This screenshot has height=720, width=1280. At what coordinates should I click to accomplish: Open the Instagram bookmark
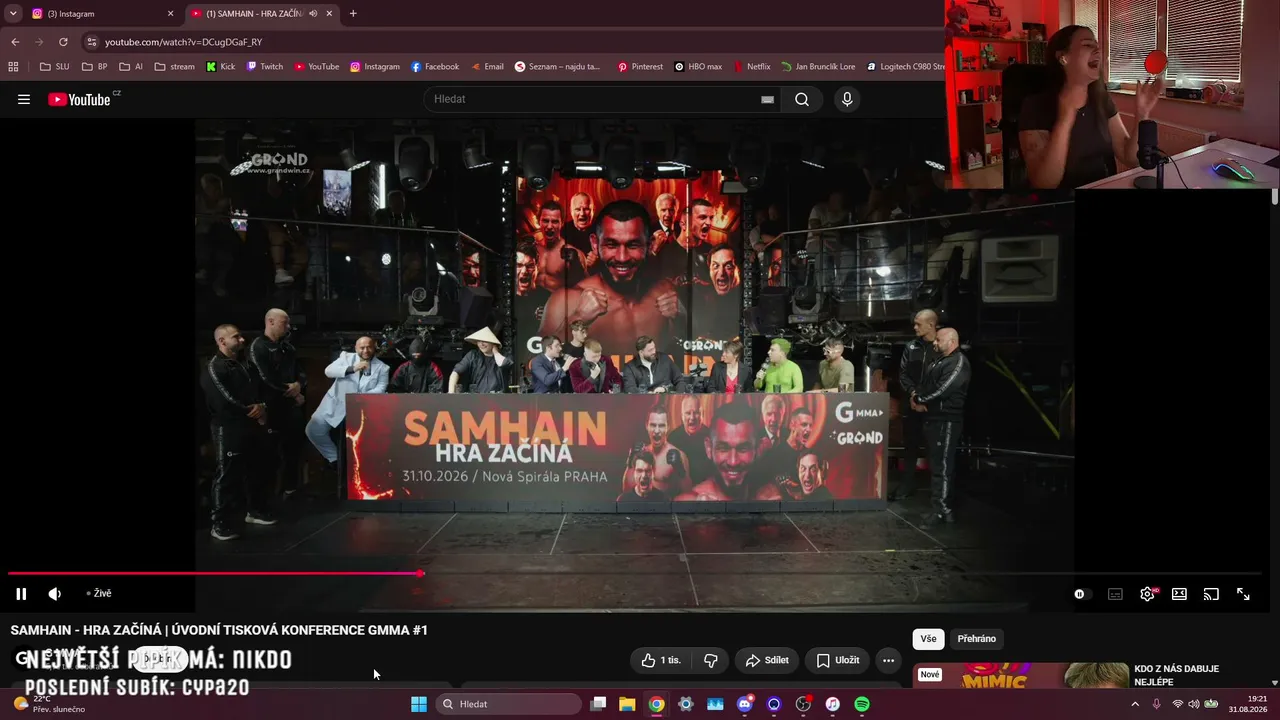(x=375, y=67)
